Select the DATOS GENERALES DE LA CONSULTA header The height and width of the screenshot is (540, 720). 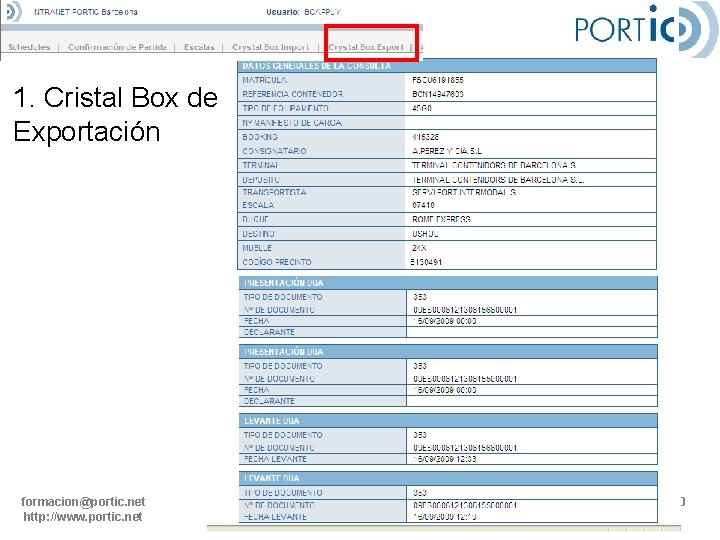[317, 66]
